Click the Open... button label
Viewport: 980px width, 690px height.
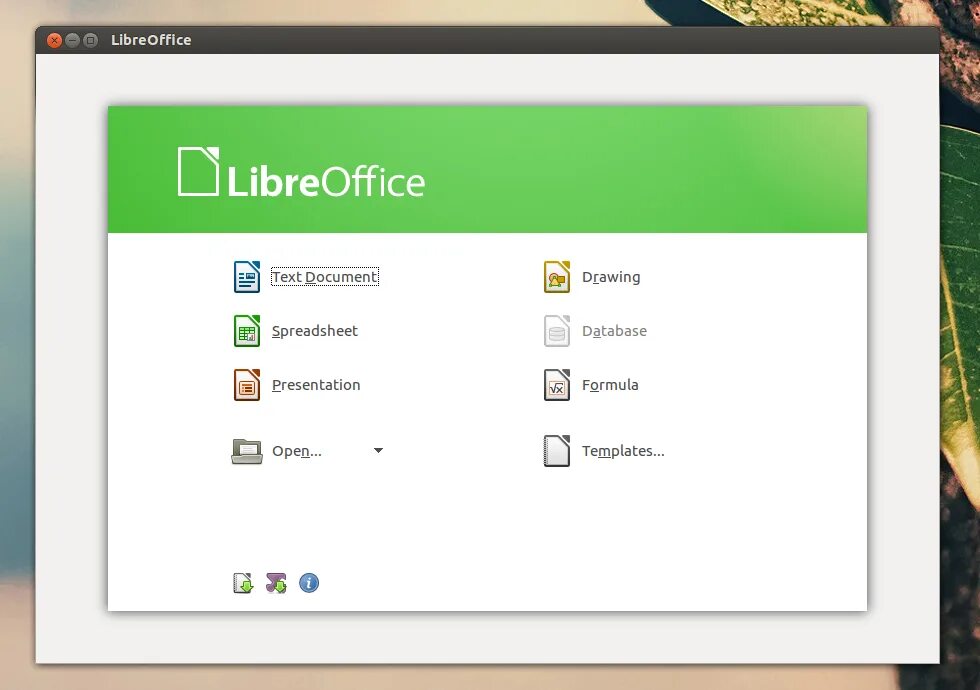[297, 451]
